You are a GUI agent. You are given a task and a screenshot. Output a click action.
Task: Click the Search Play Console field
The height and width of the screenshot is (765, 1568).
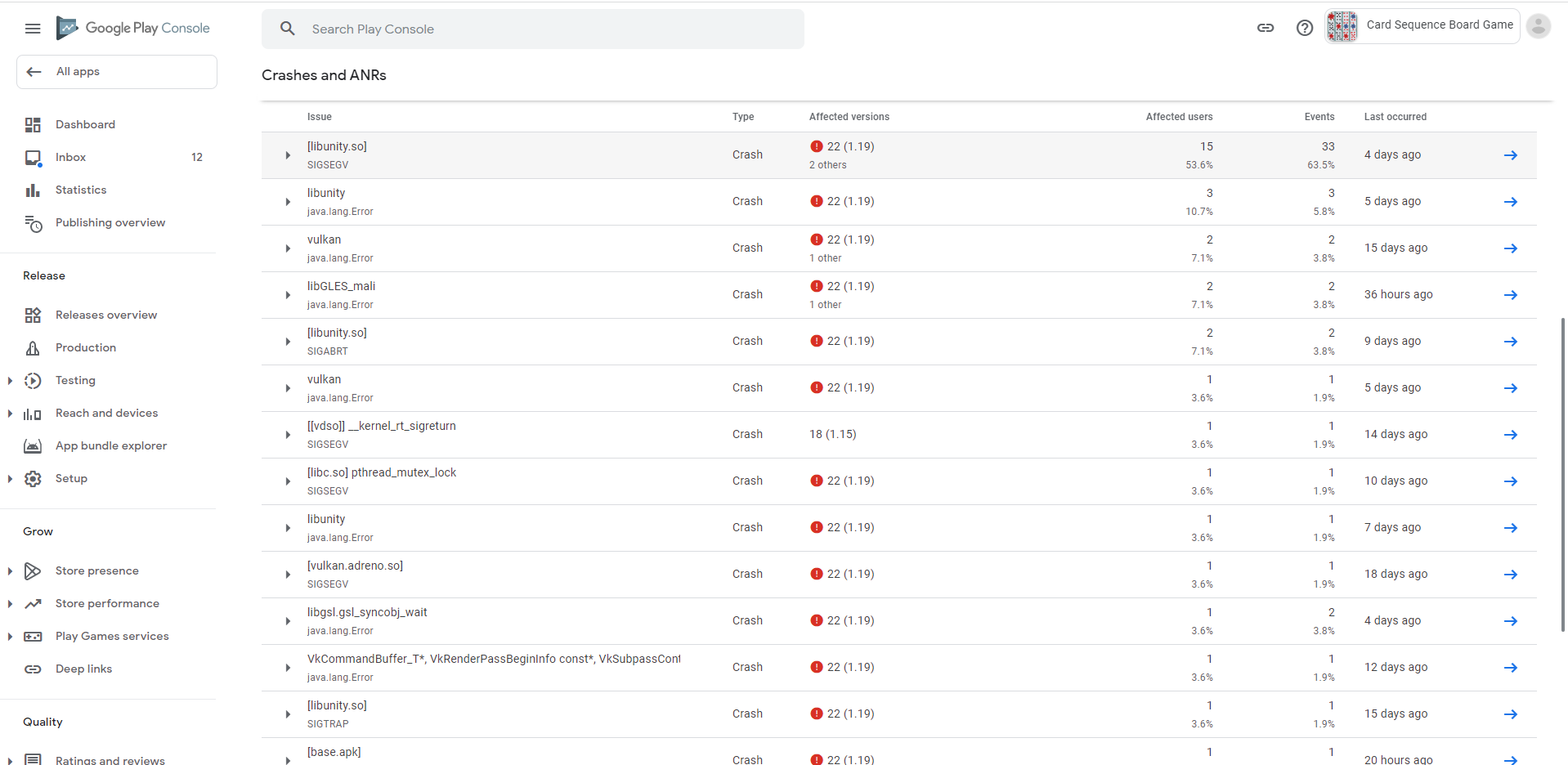point(533,29)
